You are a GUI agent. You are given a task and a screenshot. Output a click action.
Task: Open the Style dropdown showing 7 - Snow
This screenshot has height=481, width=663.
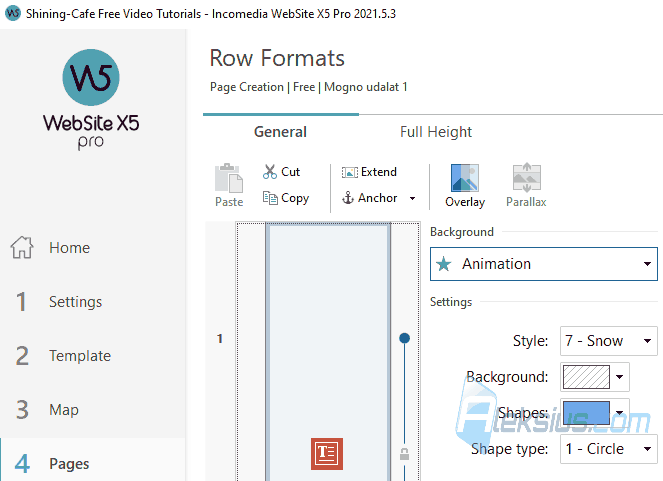(x=608, y=341)
